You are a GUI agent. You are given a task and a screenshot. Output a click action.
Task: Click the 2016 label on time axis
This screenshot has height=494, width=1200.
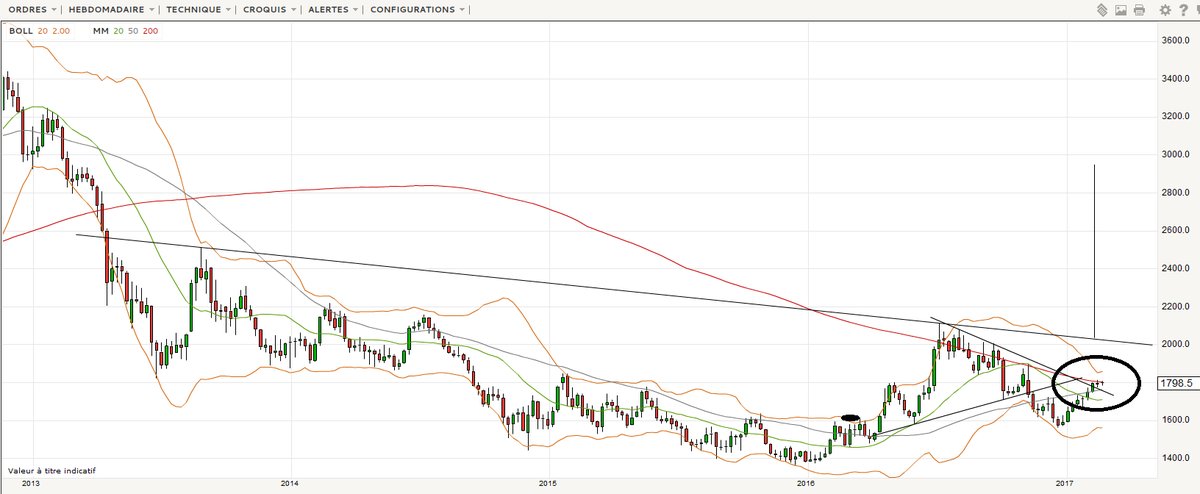click(x=807, y=485)
